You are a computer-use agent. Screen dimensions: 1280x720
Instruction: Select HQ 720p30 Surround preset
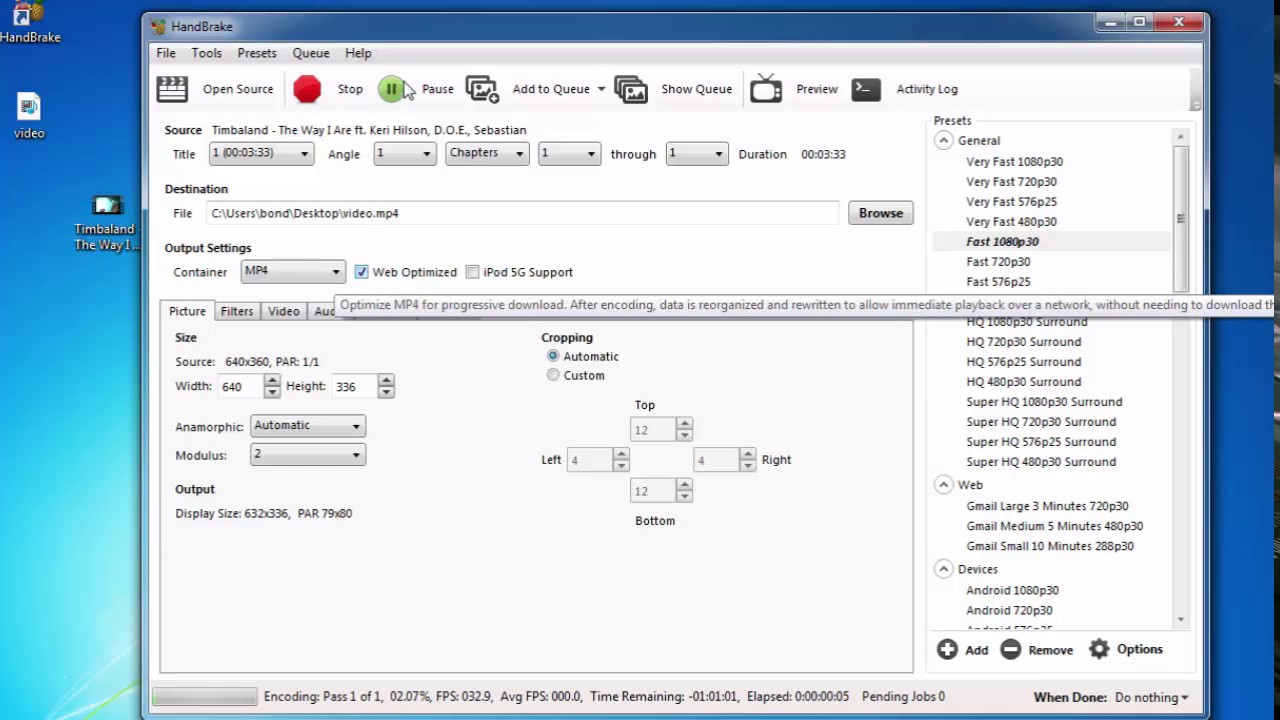(1023, 341)
